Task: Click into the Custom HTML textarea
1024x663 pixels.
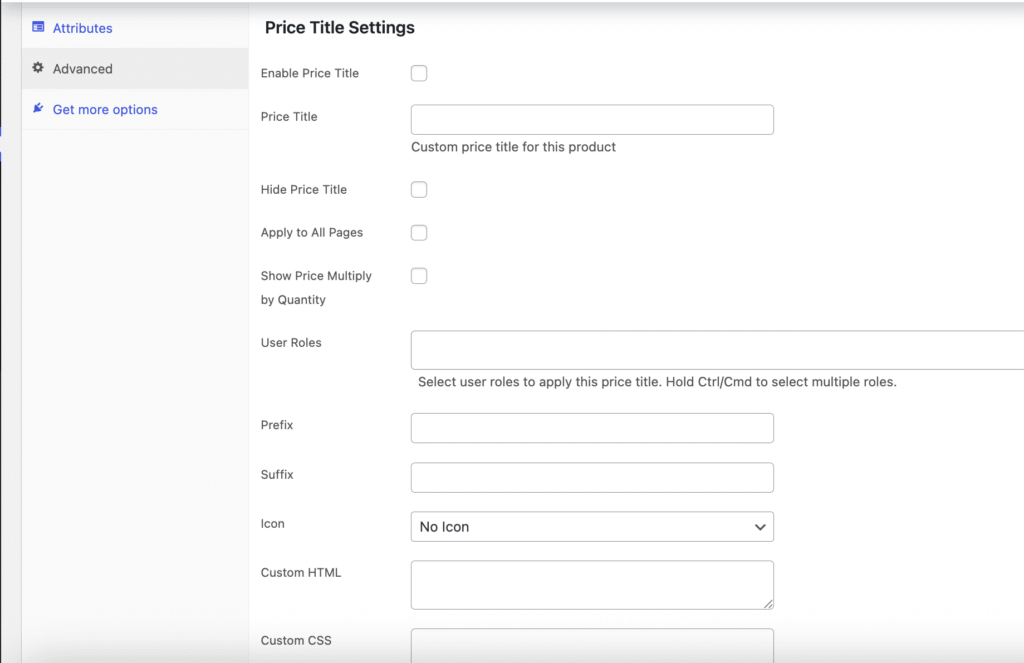Action: click(x=592, y=584)
